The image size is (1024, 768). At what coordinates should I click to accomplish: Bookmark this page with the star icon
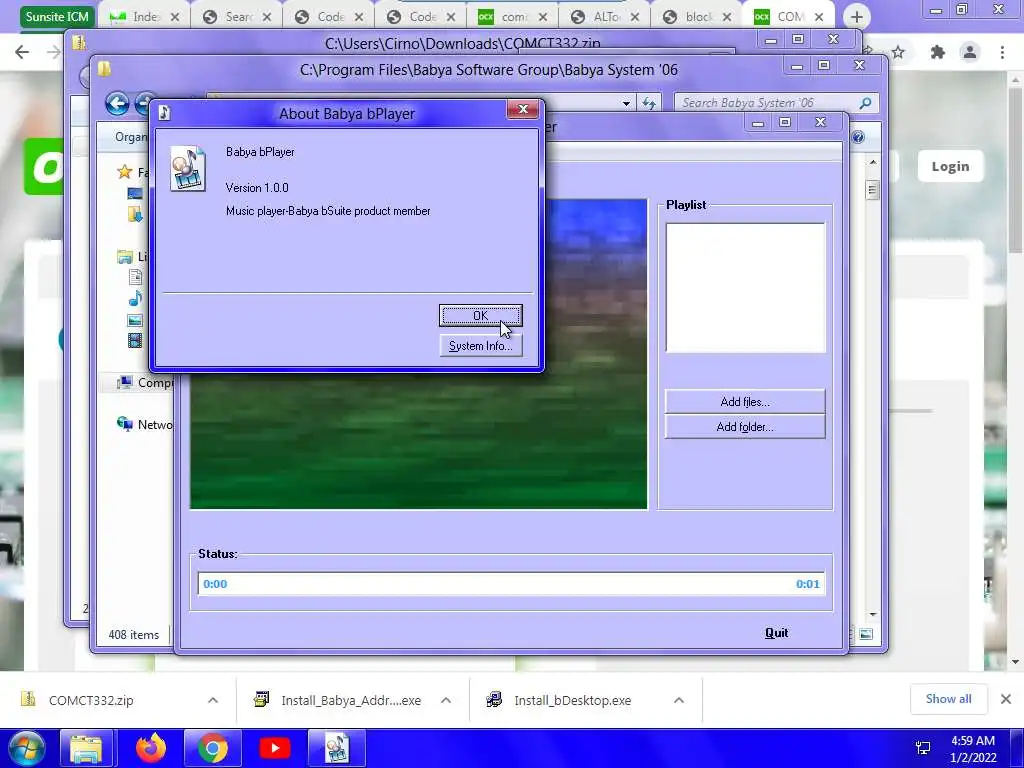pyautogui.click(x=898, y=52)
